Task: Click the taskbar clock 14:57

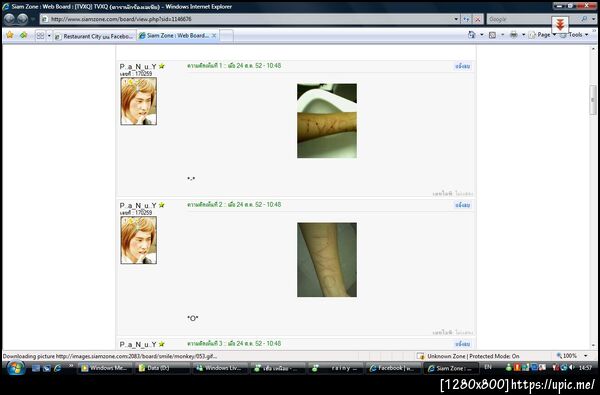Action: click(x=585, y=367)
